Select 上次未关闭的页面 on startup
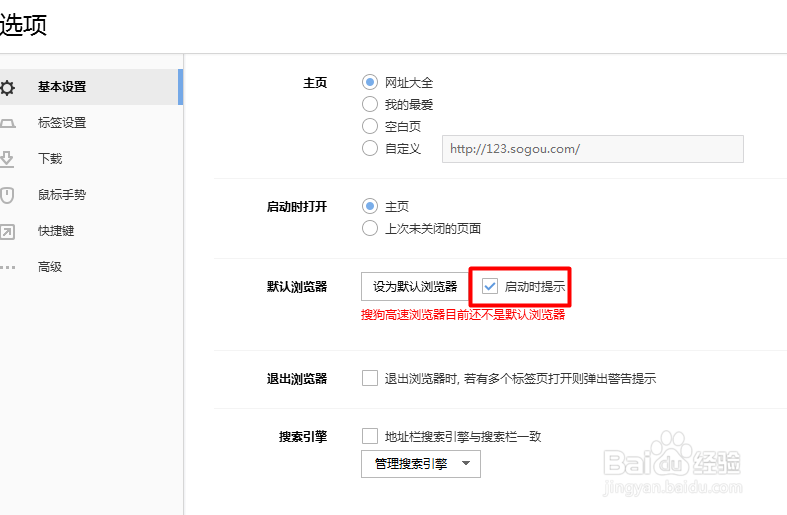787x515 pixels. click(370, 228)
